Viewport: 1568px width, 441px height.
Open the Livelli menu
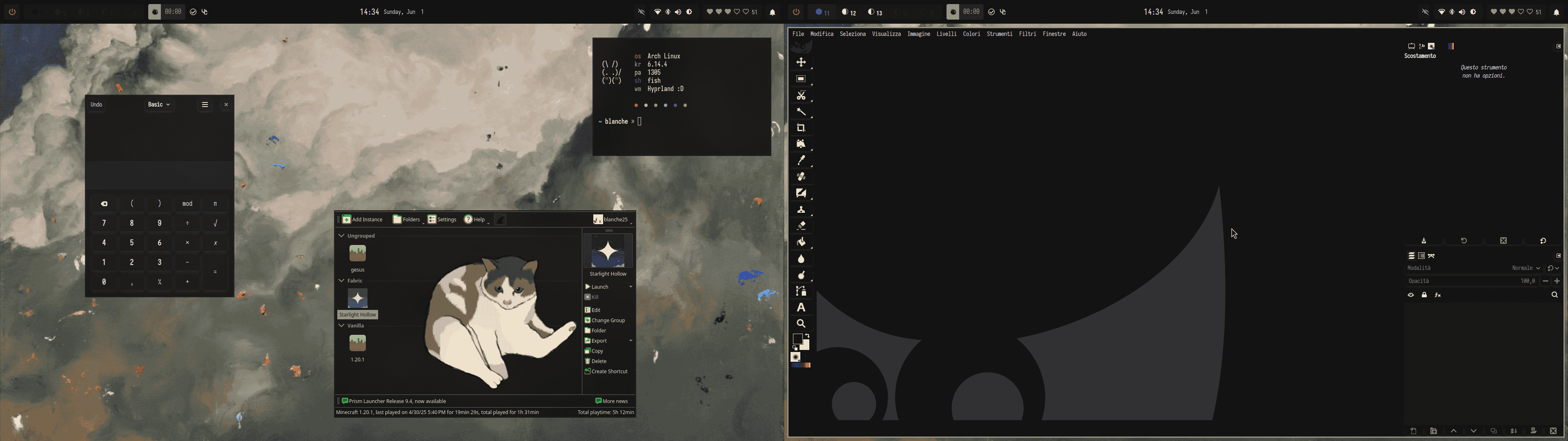click(x=947, y=34)
